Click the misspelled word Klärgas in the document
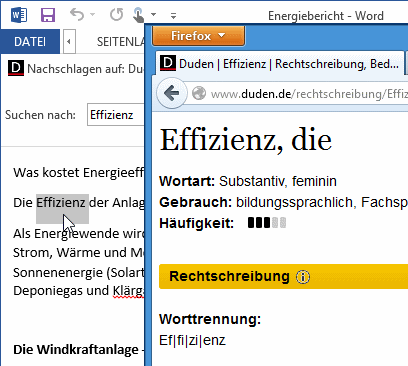Image resolution: width=408 pixels, height=366 pixels. coord(129,291)
